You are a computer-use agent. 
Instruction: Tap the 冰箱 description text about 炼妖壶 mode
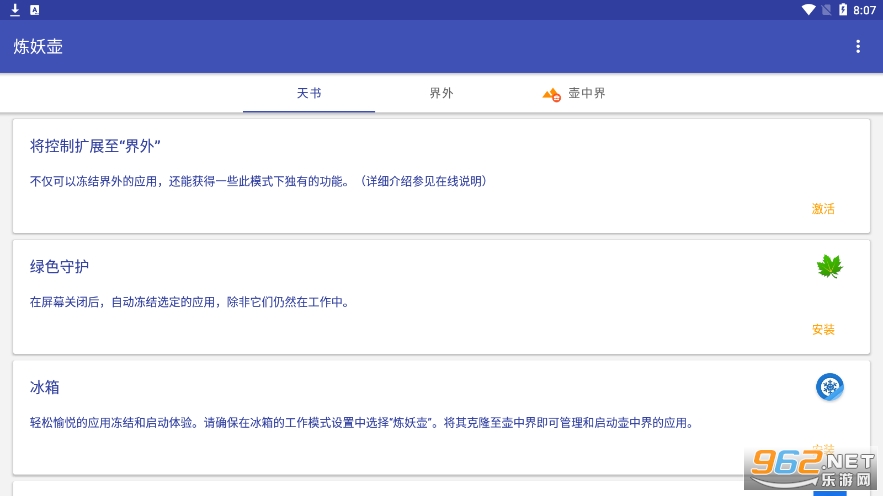361,423
